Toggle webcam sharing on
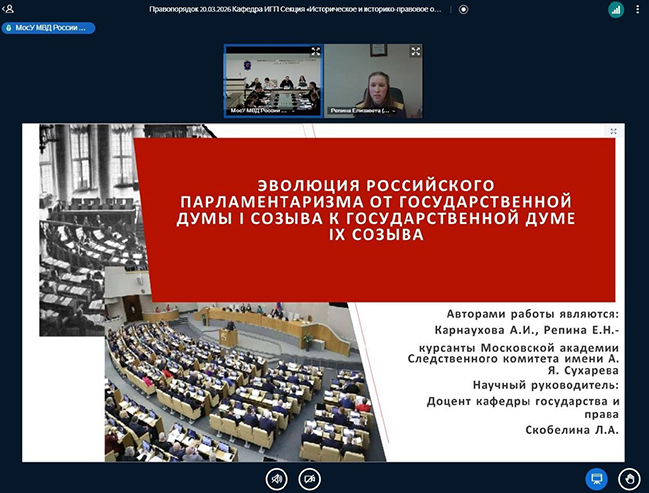Screen dimensions: 649x493 pos(309,478)
